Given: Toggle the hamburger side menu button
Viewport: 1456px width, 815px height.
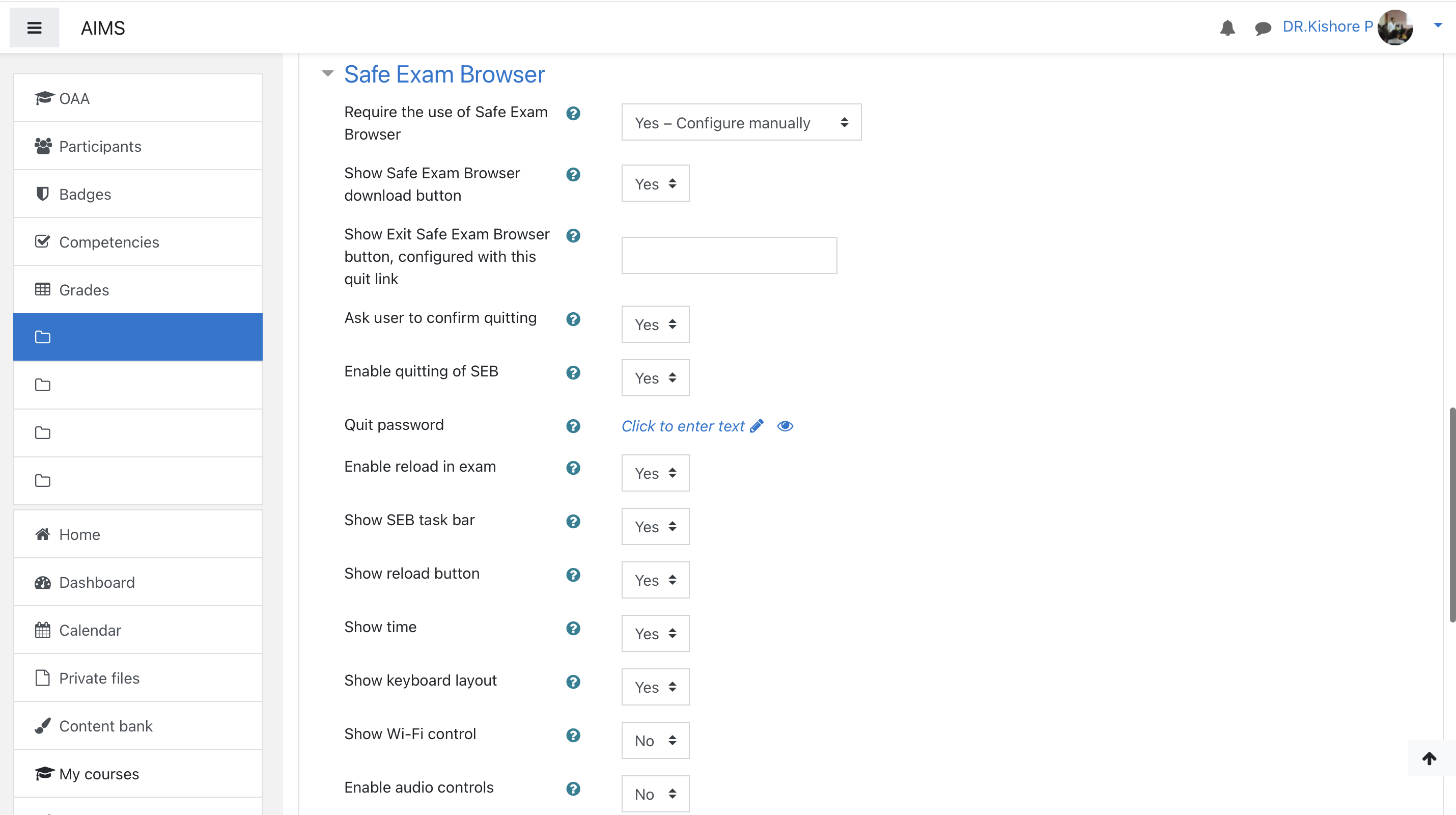Looking at the screenshot, I should (x=35, y=28).
